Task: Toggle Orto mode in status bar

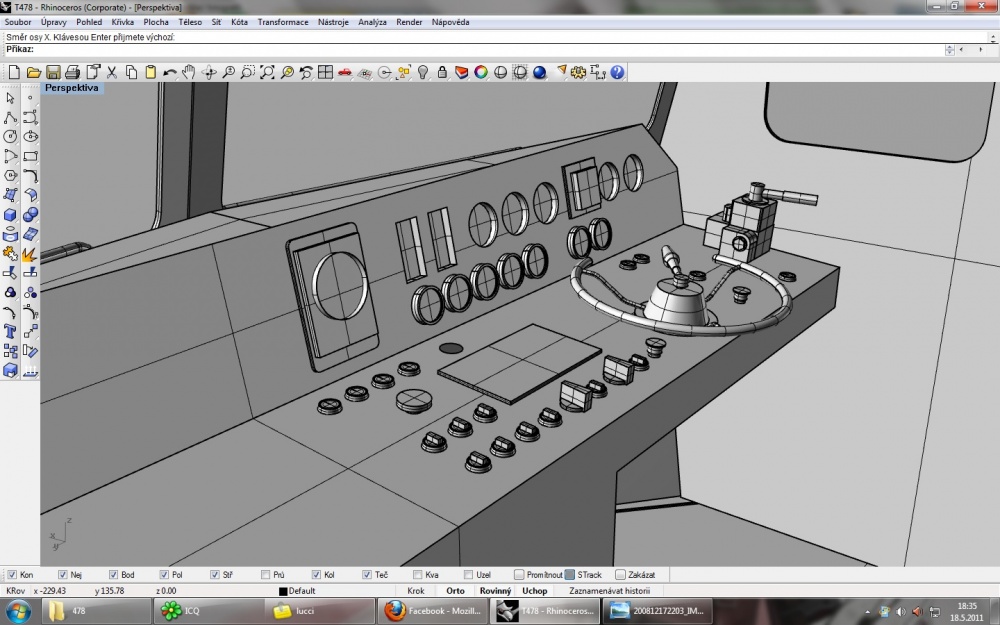Action: coord(455,591)
